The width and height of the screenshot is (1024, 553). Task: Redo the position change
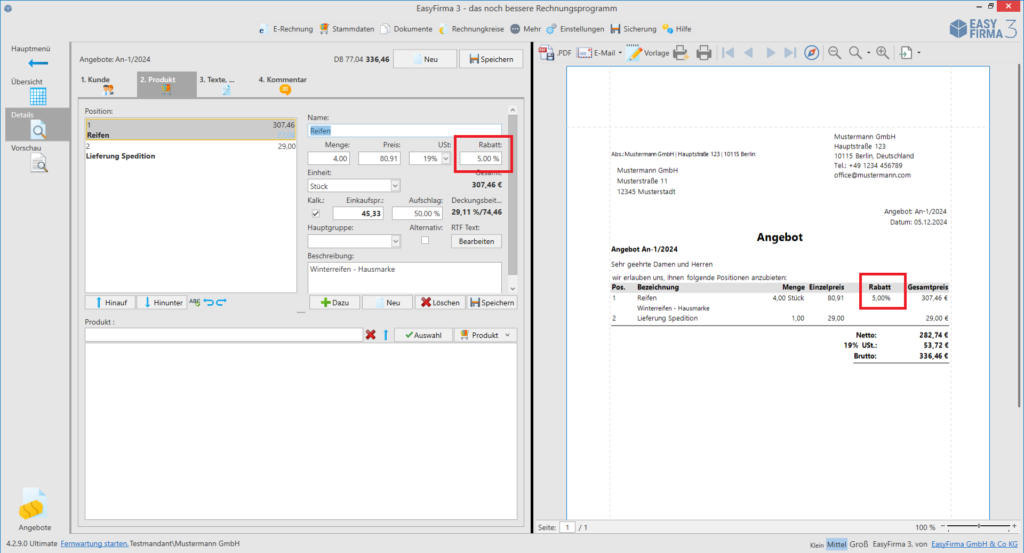221,302
